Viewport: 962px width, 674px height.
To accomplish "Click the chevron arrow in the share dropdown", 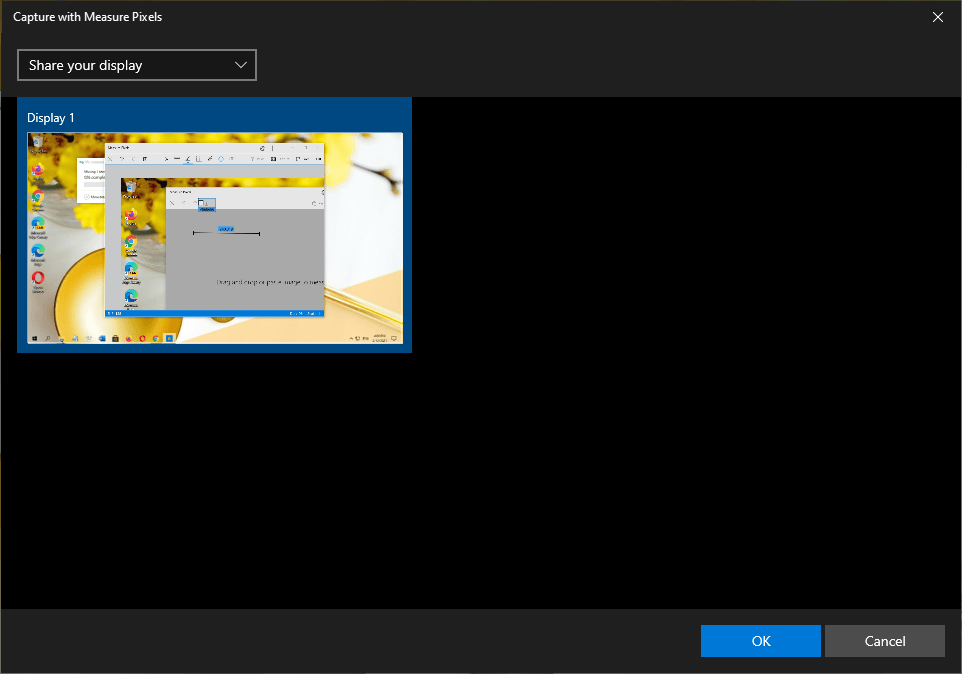I will click(x=240, y=65).
